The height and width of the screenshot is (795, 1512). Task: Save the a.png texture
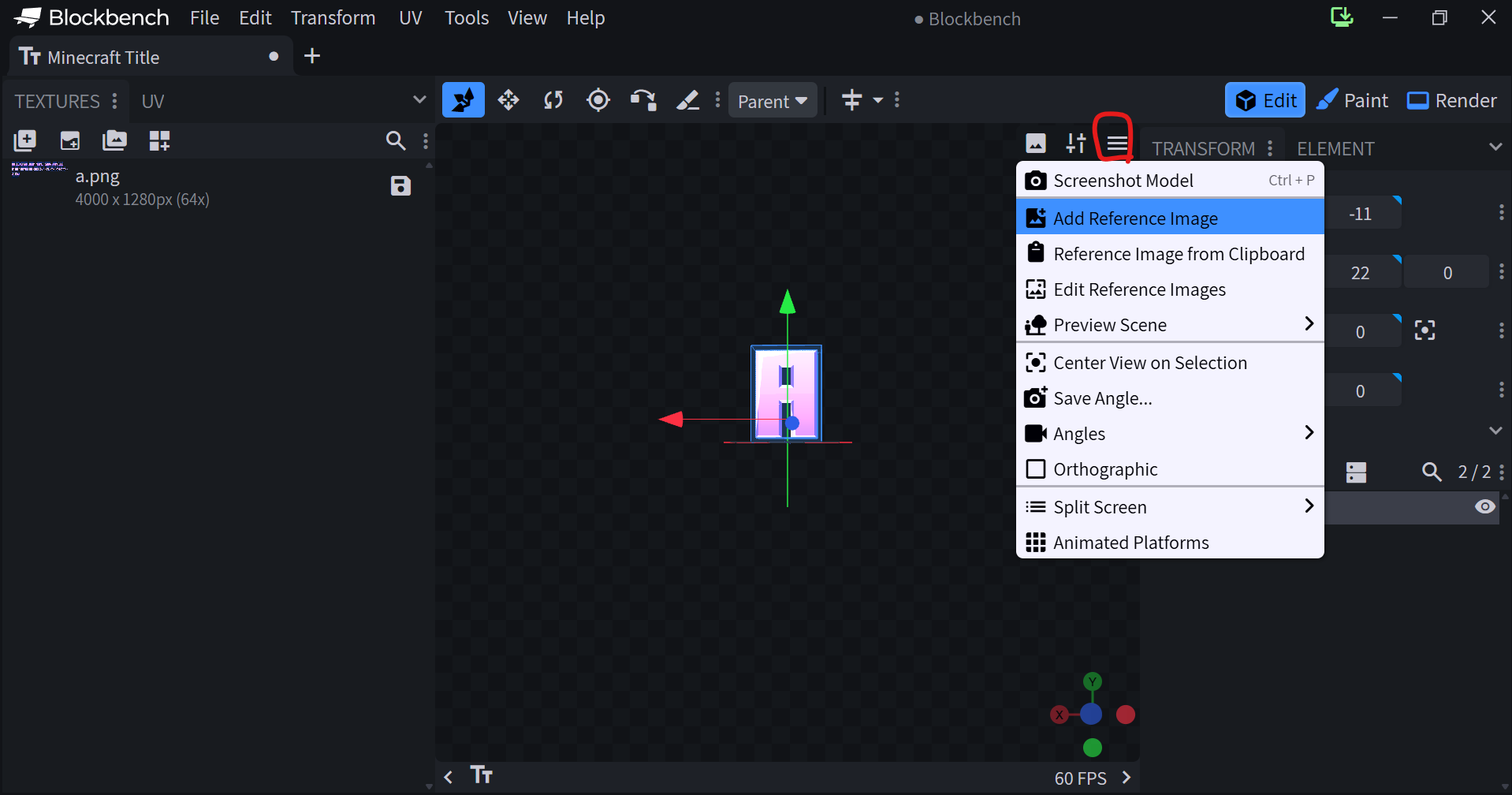400,186
